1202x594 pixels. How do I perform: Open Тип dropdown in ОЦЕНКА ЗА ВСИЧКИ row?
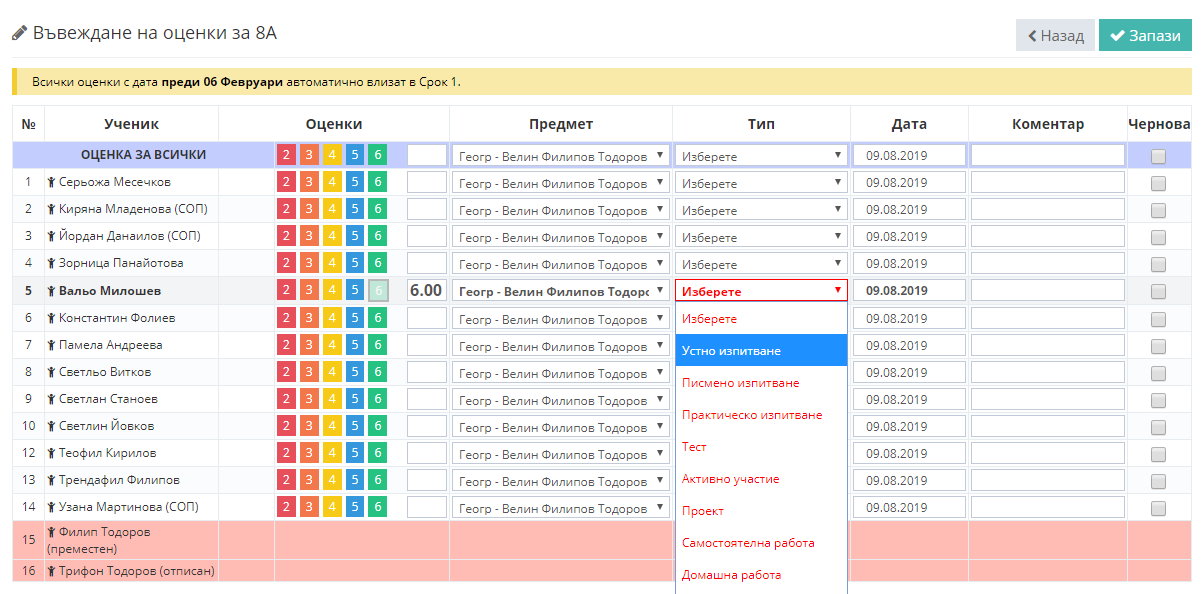pyautogui.click(x=761, y=156)
